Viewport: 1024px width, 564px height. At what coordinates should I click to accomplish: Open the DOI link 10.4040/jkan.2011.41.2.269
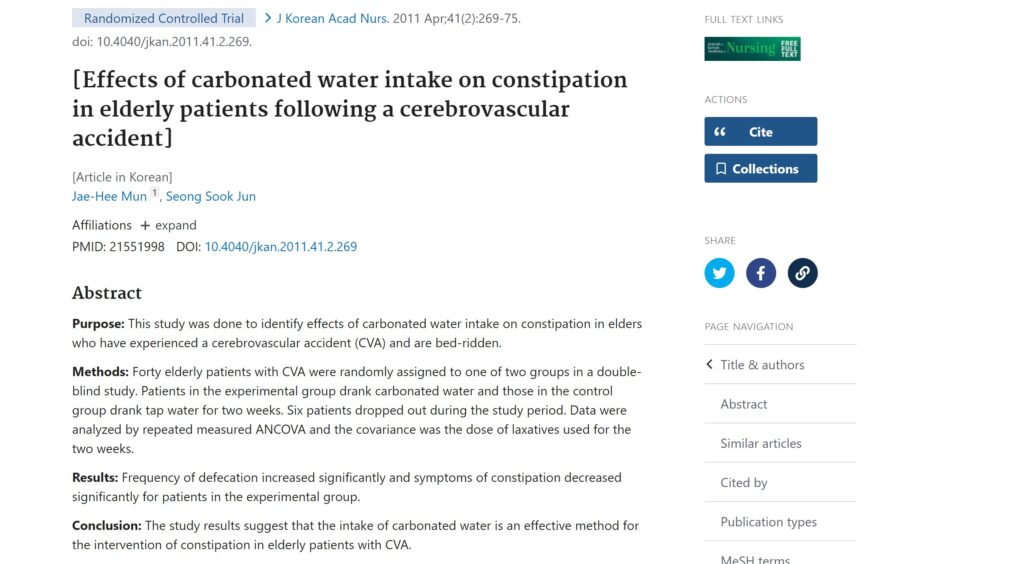(x=281, y=246)
